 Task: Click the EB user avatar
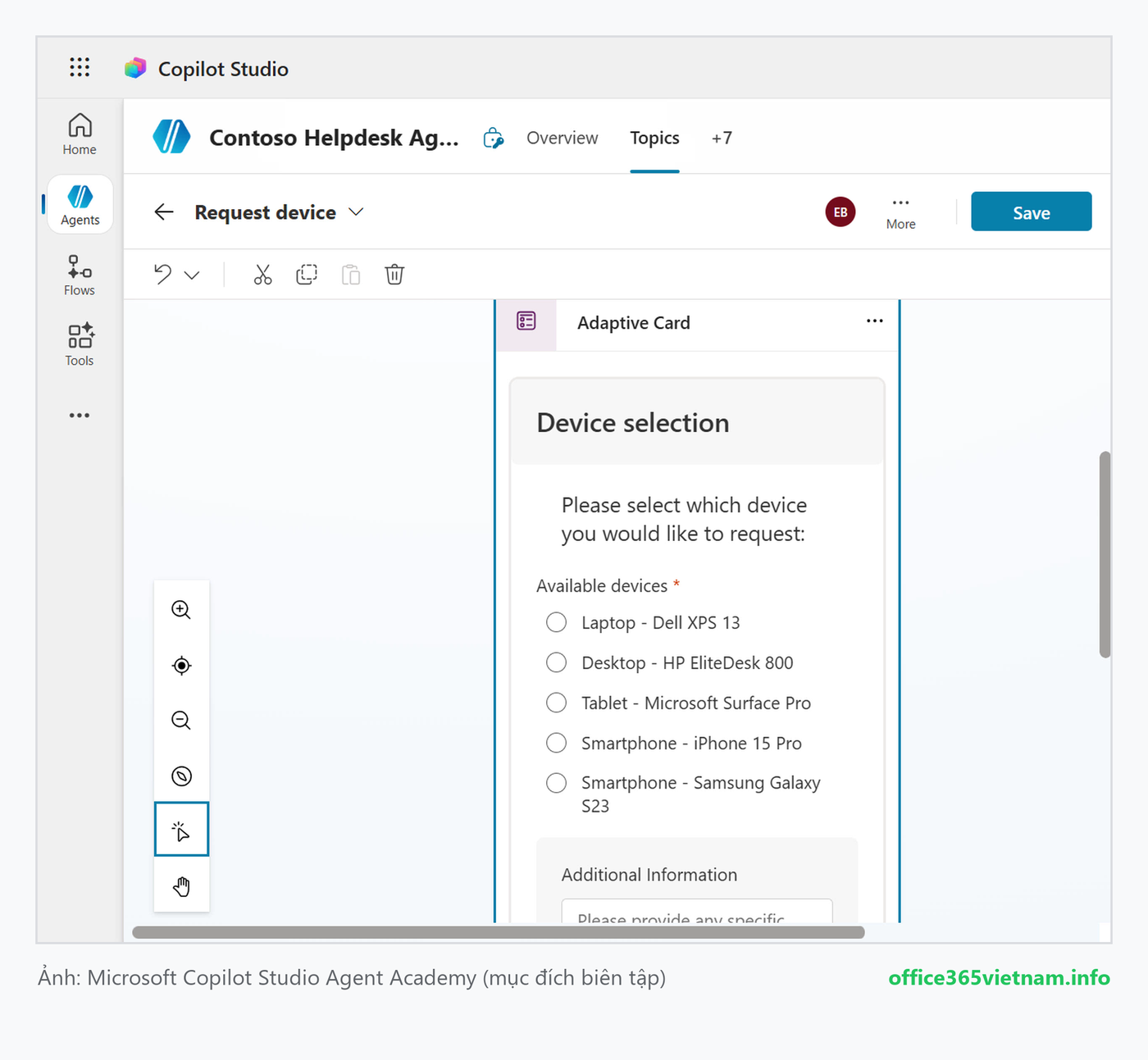tap(840, 212)
